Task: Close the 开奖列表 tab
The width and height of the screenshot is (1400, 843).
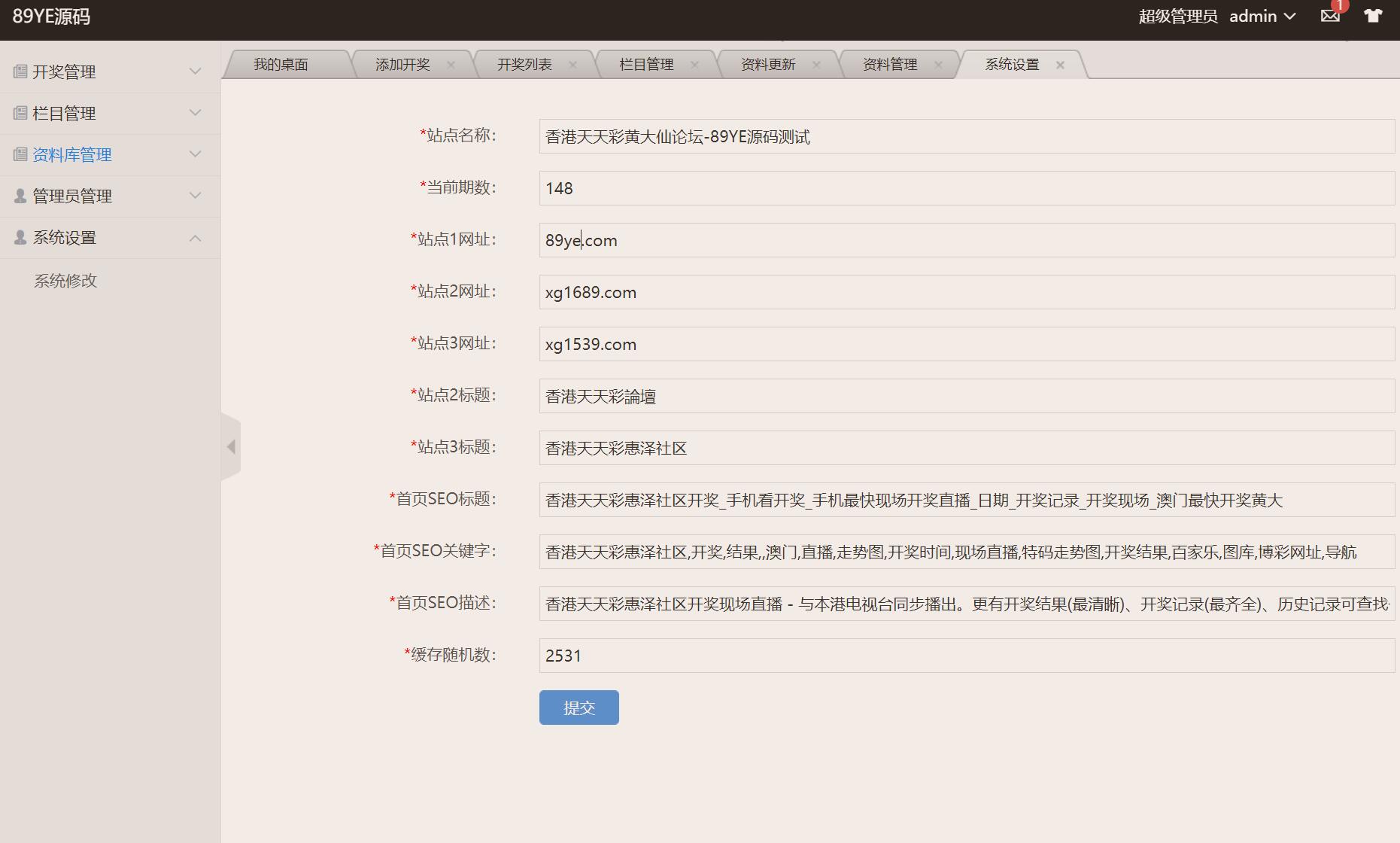Action: [572, 65]
